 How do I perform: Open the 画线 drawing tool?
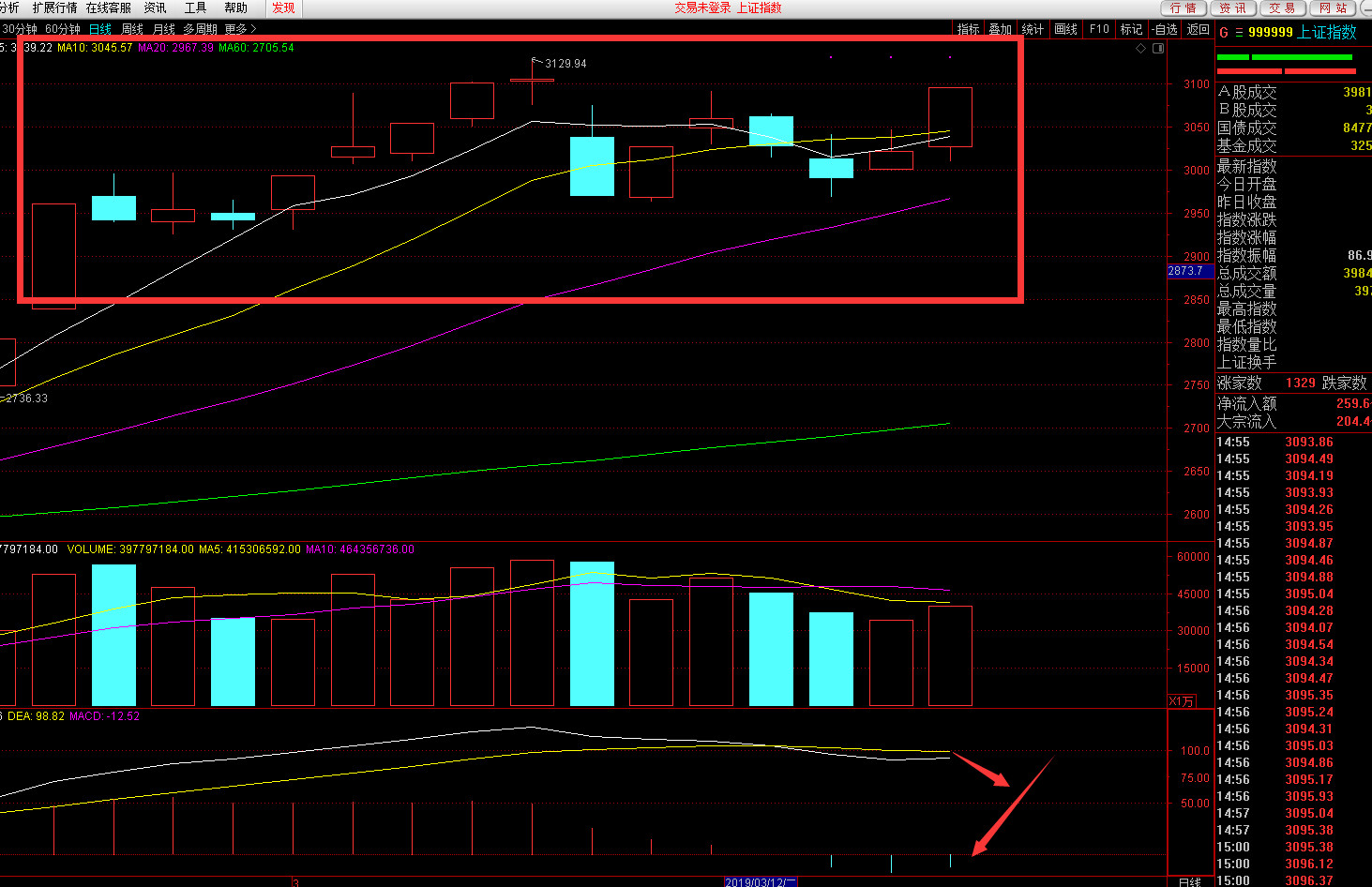pos(1065,29)
